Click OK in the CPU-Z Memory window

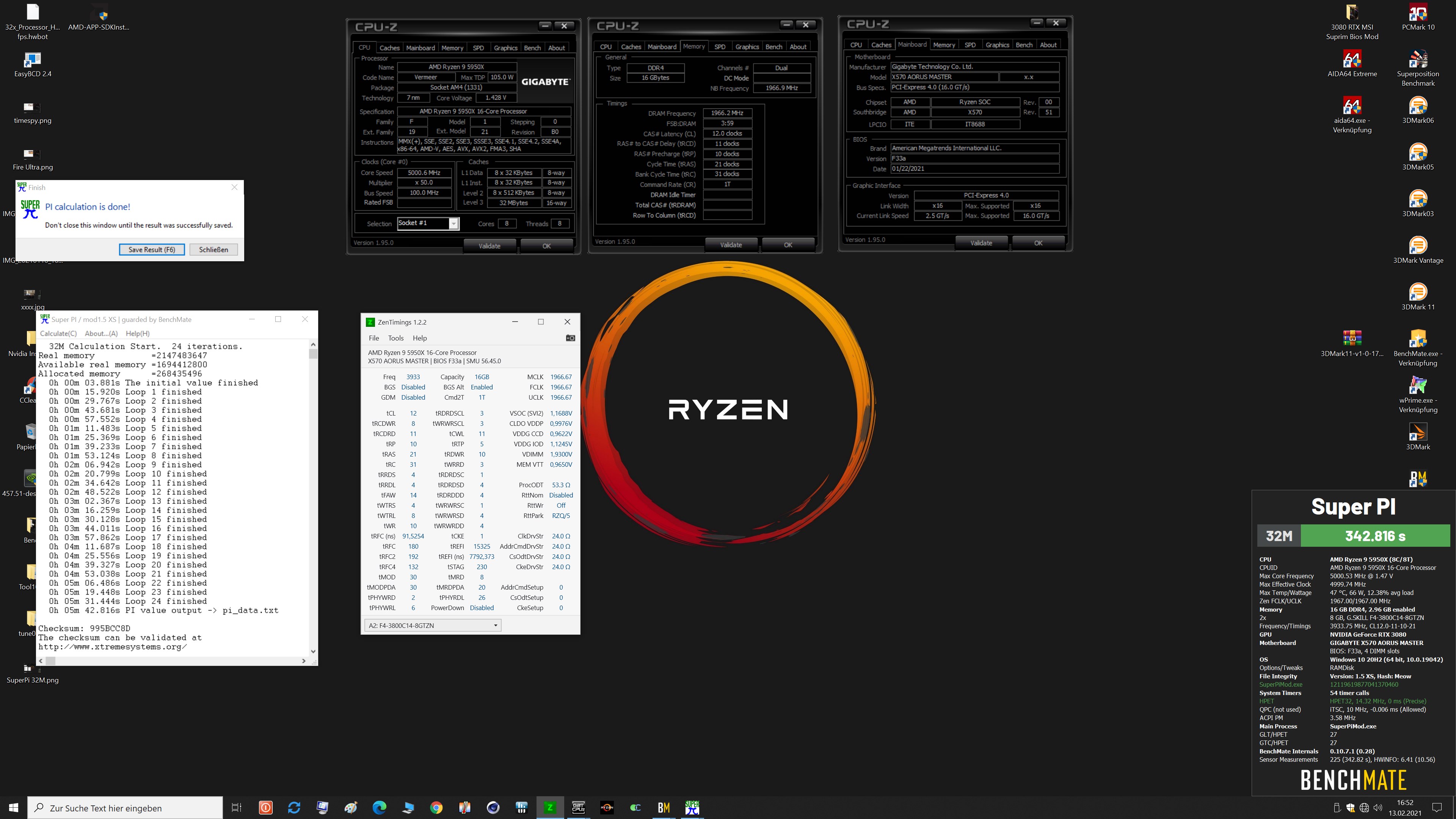point(788,245)
